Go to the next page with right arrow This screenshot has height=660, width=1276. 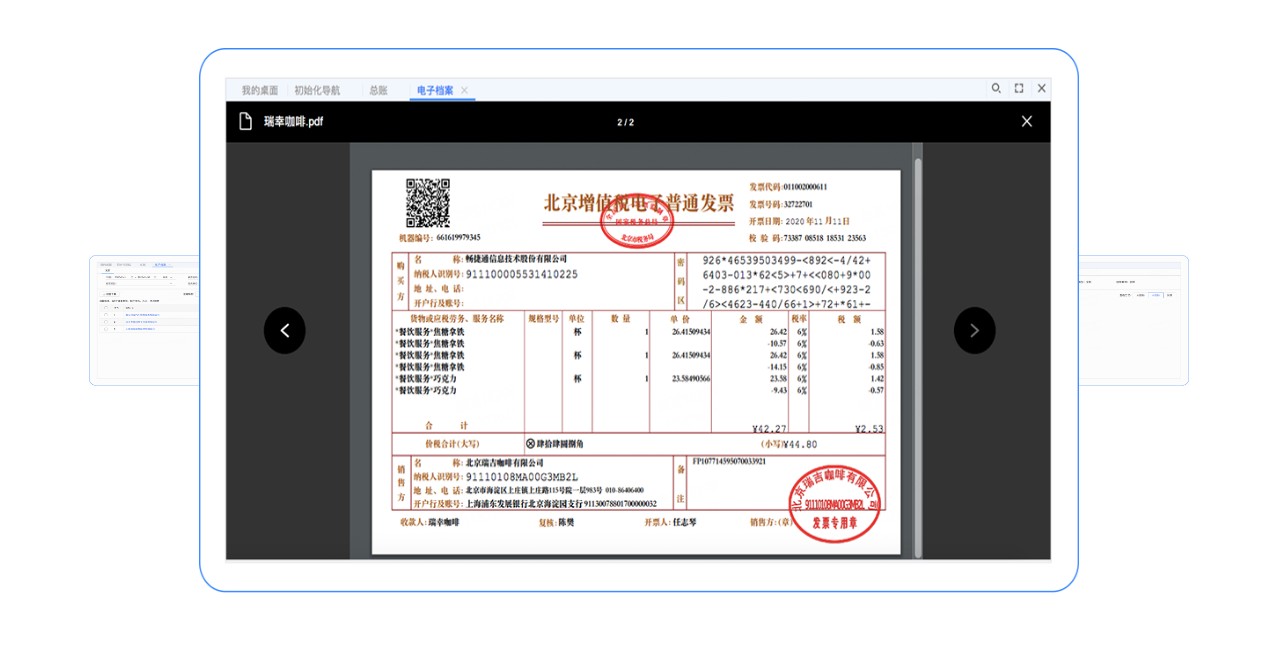974,330
